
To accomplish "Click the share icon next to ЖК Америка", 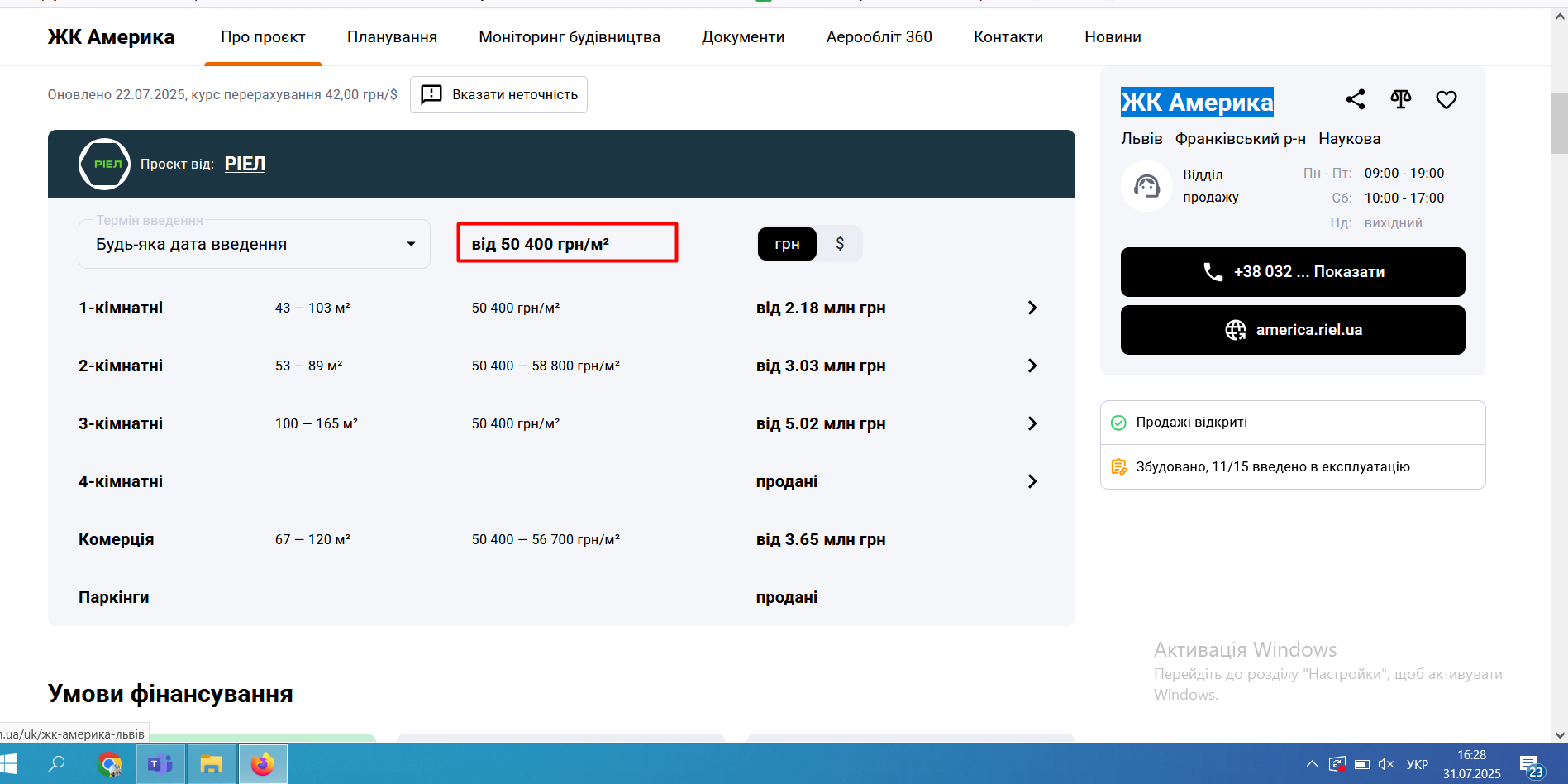I will 1356,100.
